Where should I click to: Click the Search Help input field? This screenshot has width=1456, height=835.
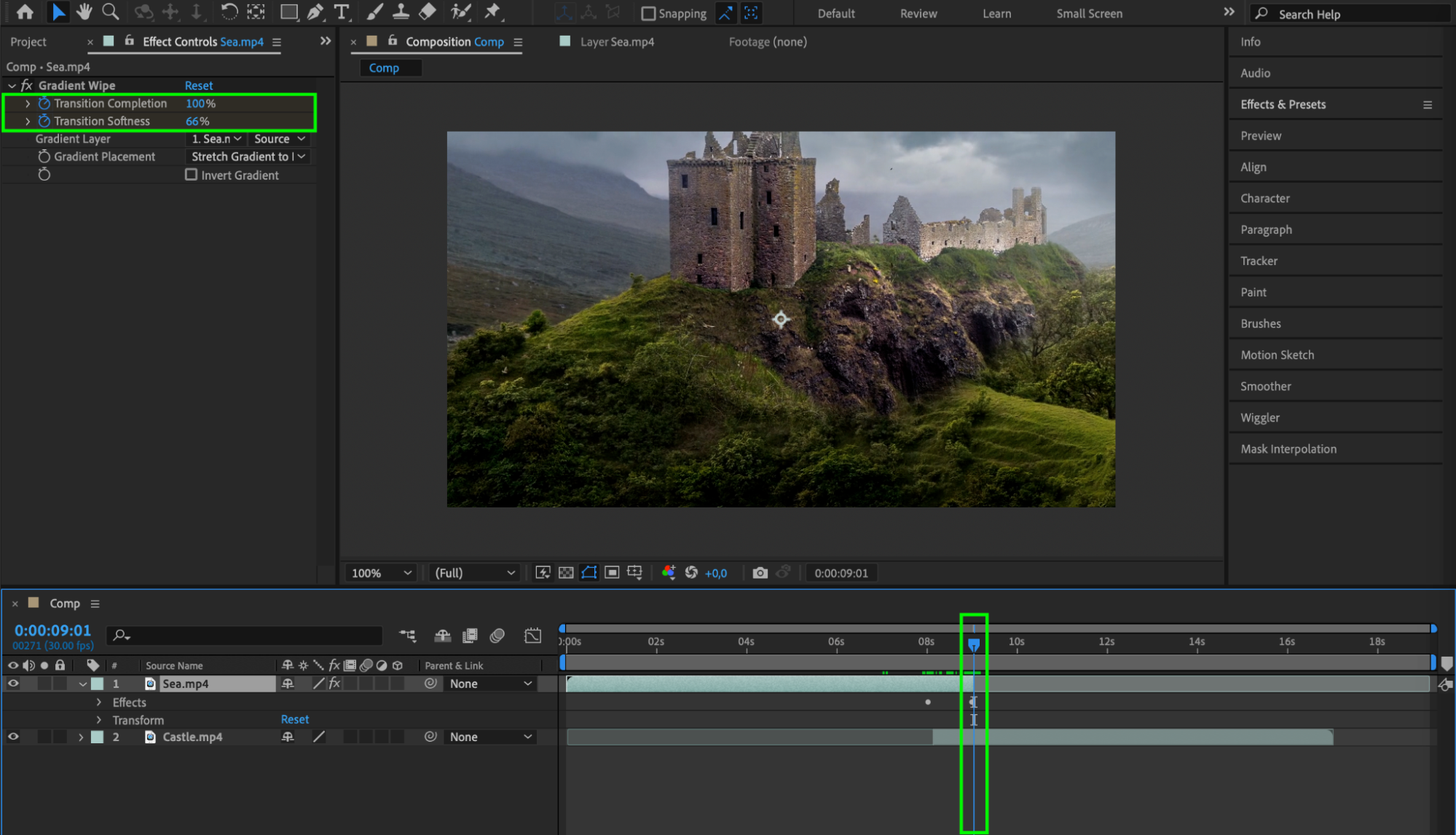[1355, 14]
